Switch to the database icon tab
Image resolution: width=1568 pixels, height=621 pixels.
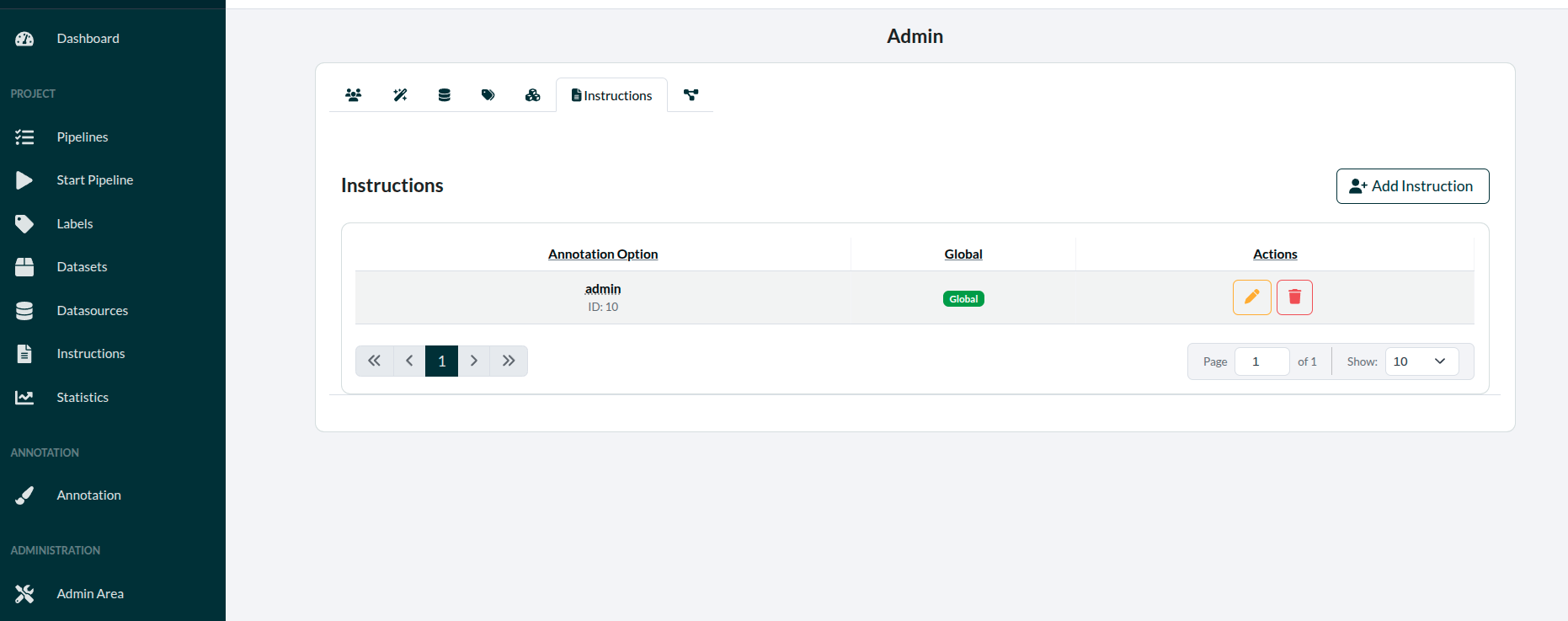(444, 95)
